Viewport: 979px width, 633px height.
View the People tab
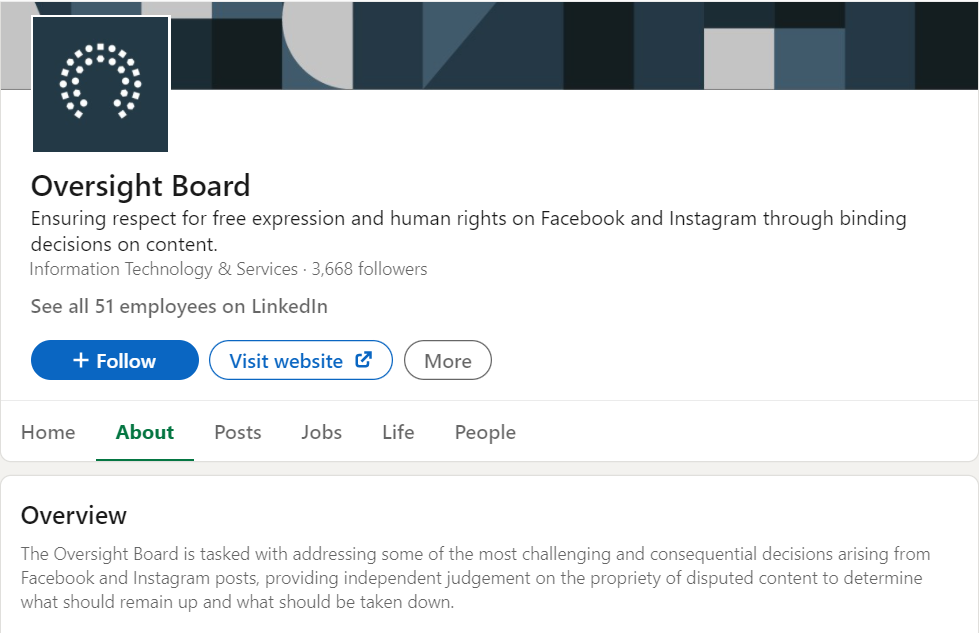click(x=485, y=432)
